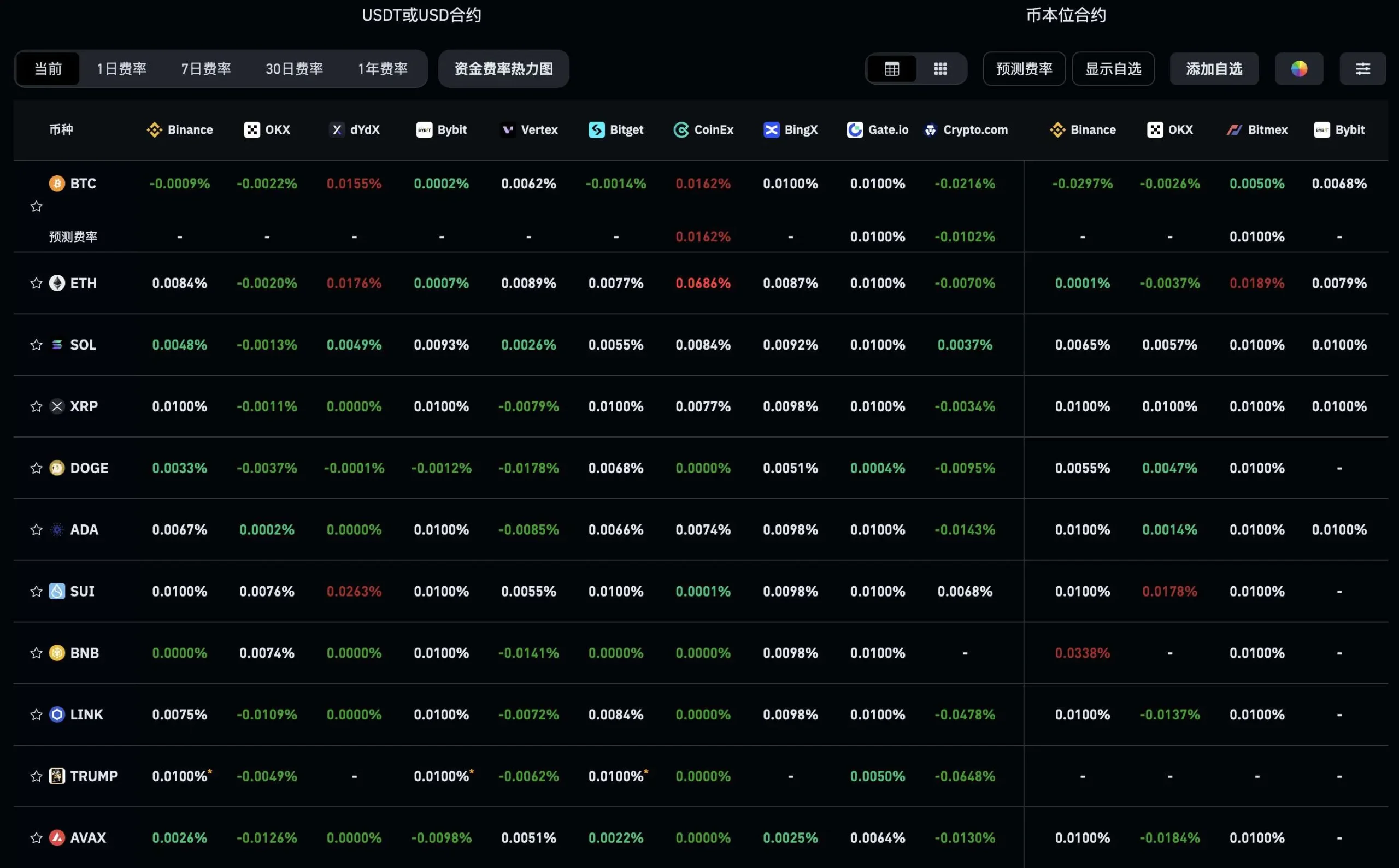Toggle the ETH favorite star

pyautogui.click(x=36, y=283)
